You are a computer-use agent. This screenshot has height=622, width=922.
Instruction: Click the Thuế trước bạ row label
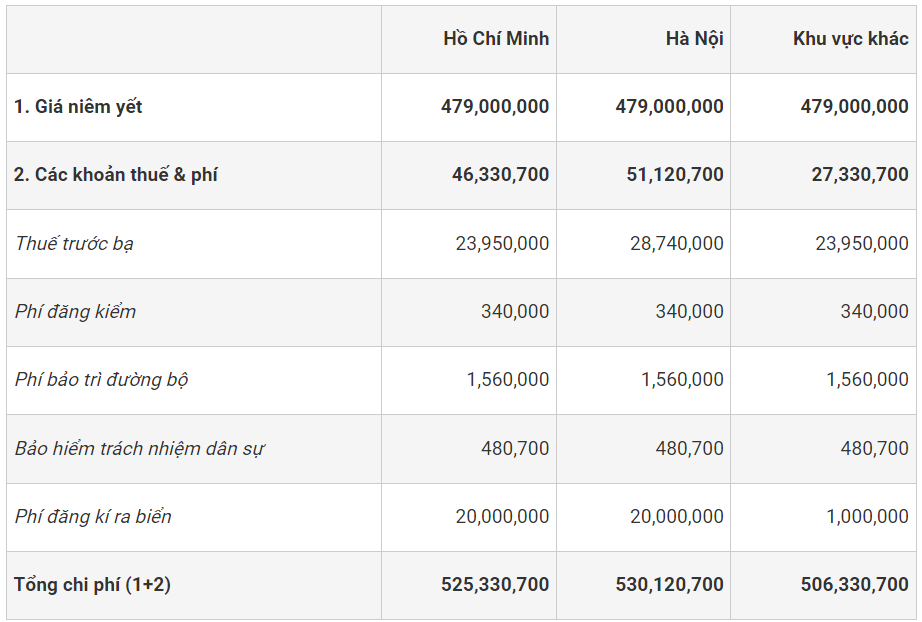point(74,243)
